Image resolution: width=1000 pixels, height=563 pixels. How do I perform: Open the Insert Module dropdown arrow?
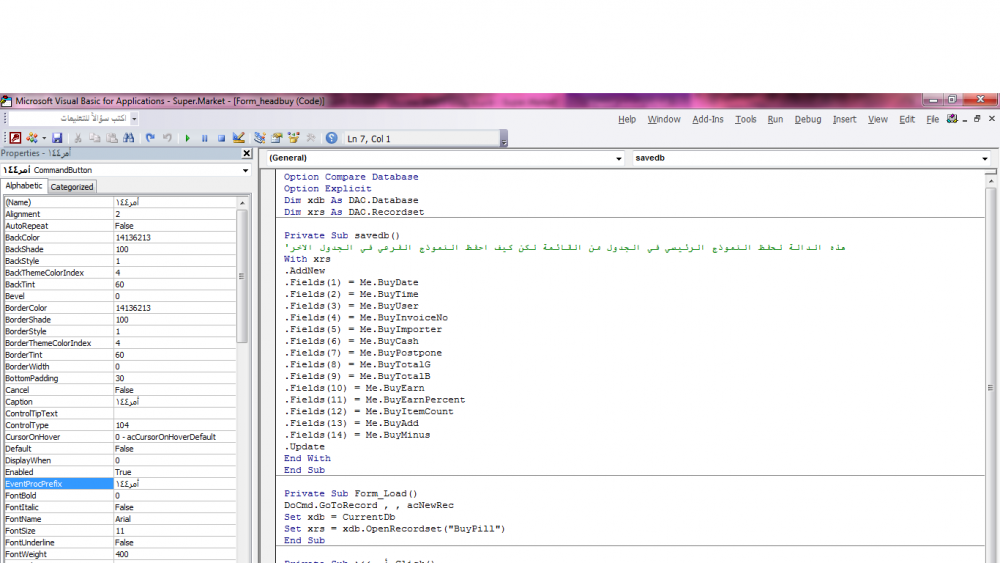(43, 138)
